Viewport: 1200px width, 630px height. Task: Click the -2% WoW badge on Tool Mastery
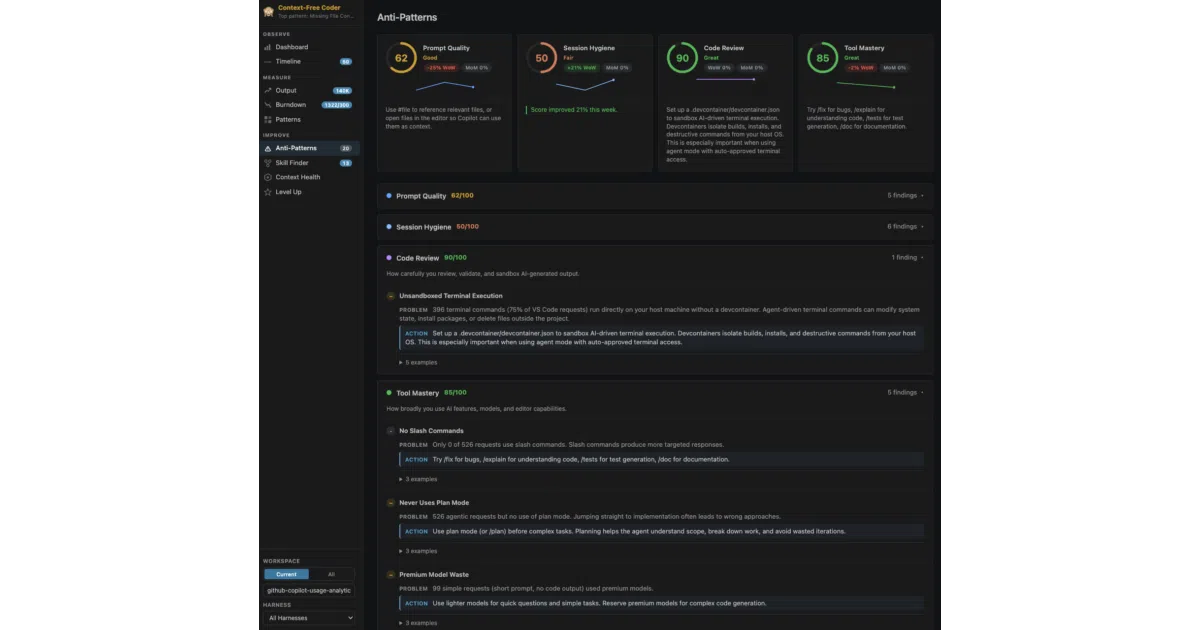[x=860, y=68]
